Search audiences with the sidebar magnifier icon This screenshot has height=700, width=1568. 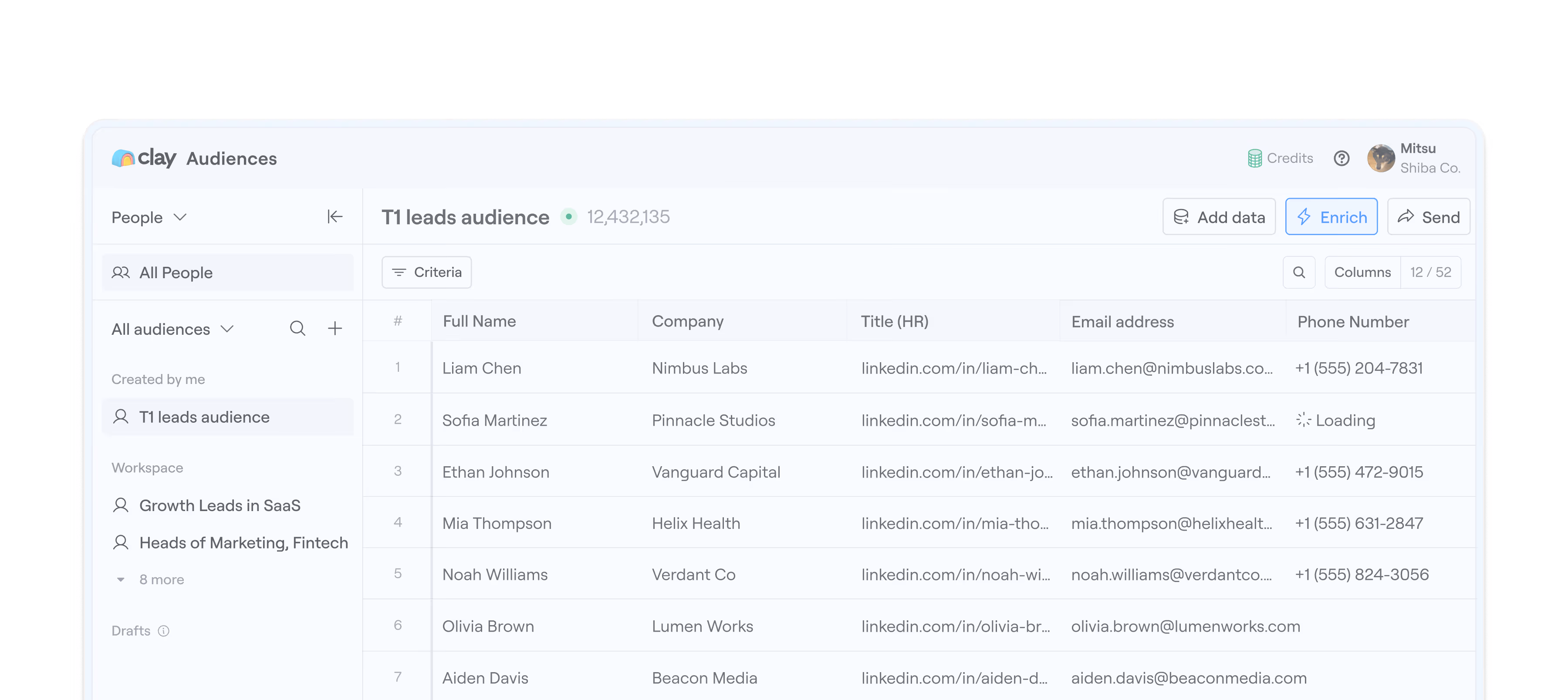pos(297,328)
